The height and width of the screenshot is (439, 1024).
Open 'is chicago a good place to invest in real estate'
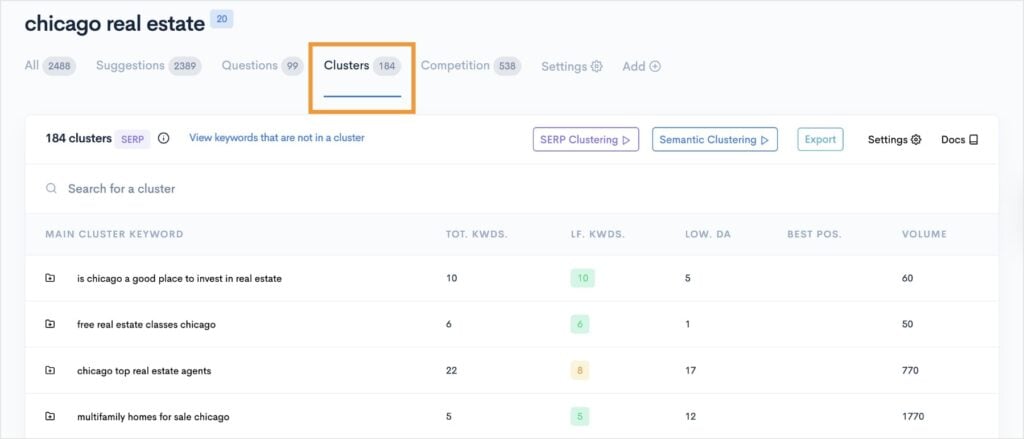click(x=179, y=278)
